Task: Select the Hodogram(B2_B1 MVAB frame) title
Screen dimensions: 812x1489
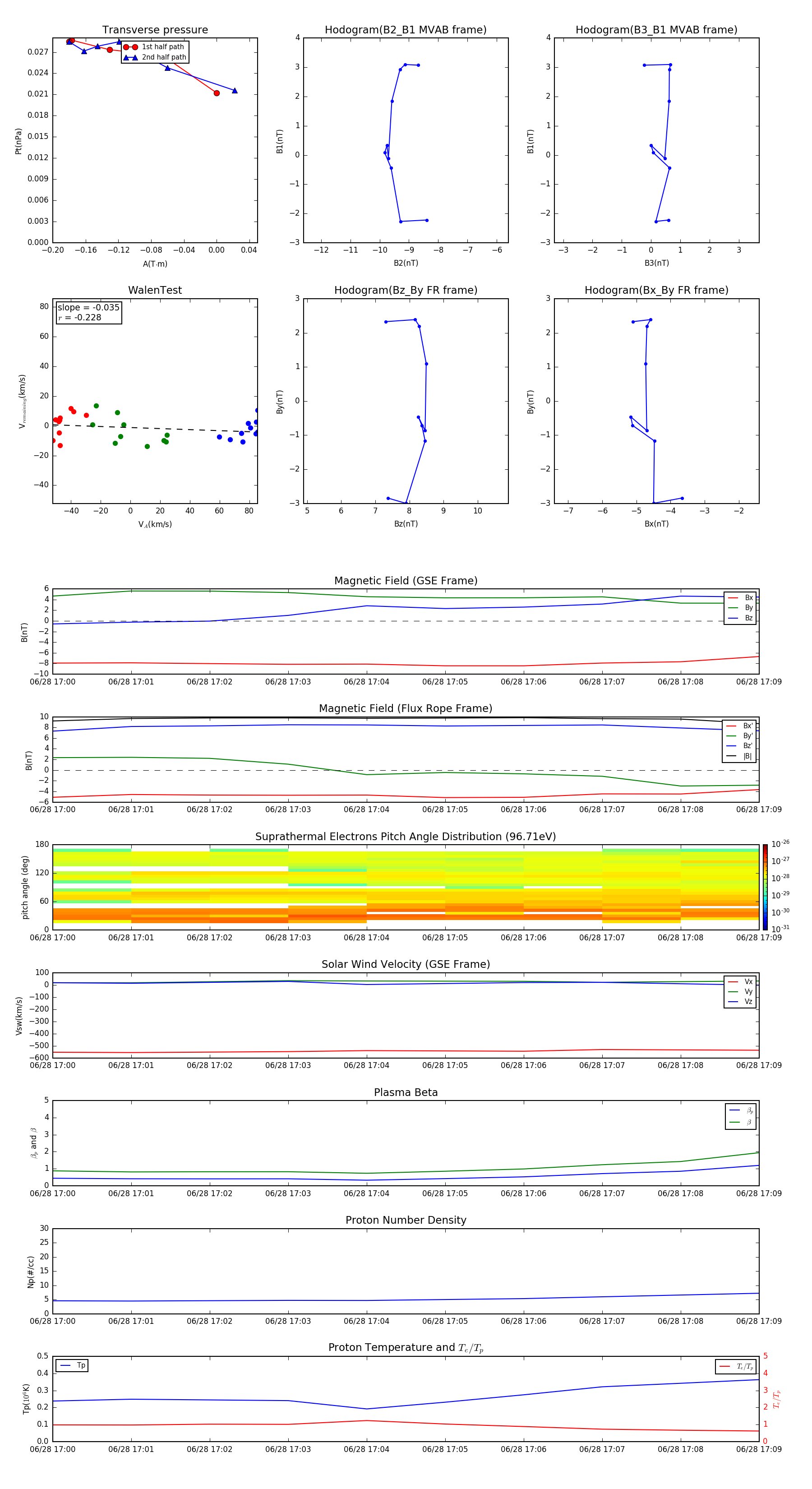Action: click(x=406, y=30)
